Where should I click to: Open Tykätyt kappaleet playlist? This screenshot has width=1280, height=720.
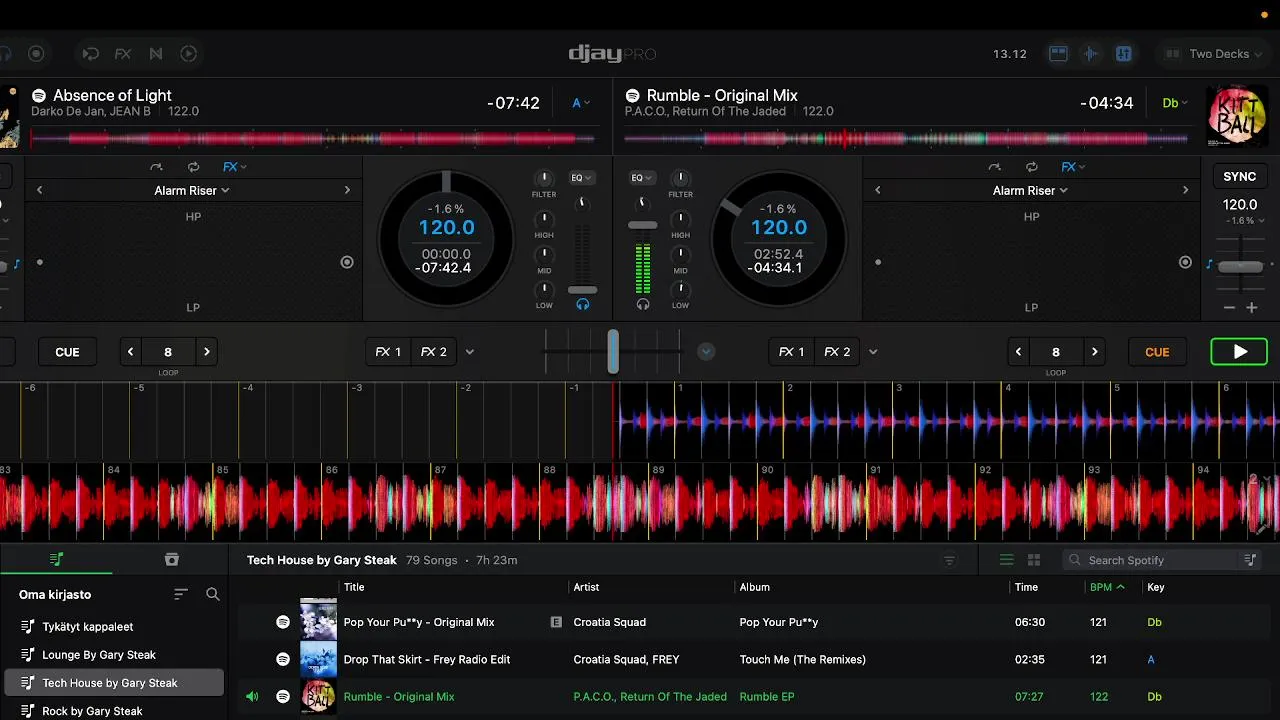(x=114, y=627)
